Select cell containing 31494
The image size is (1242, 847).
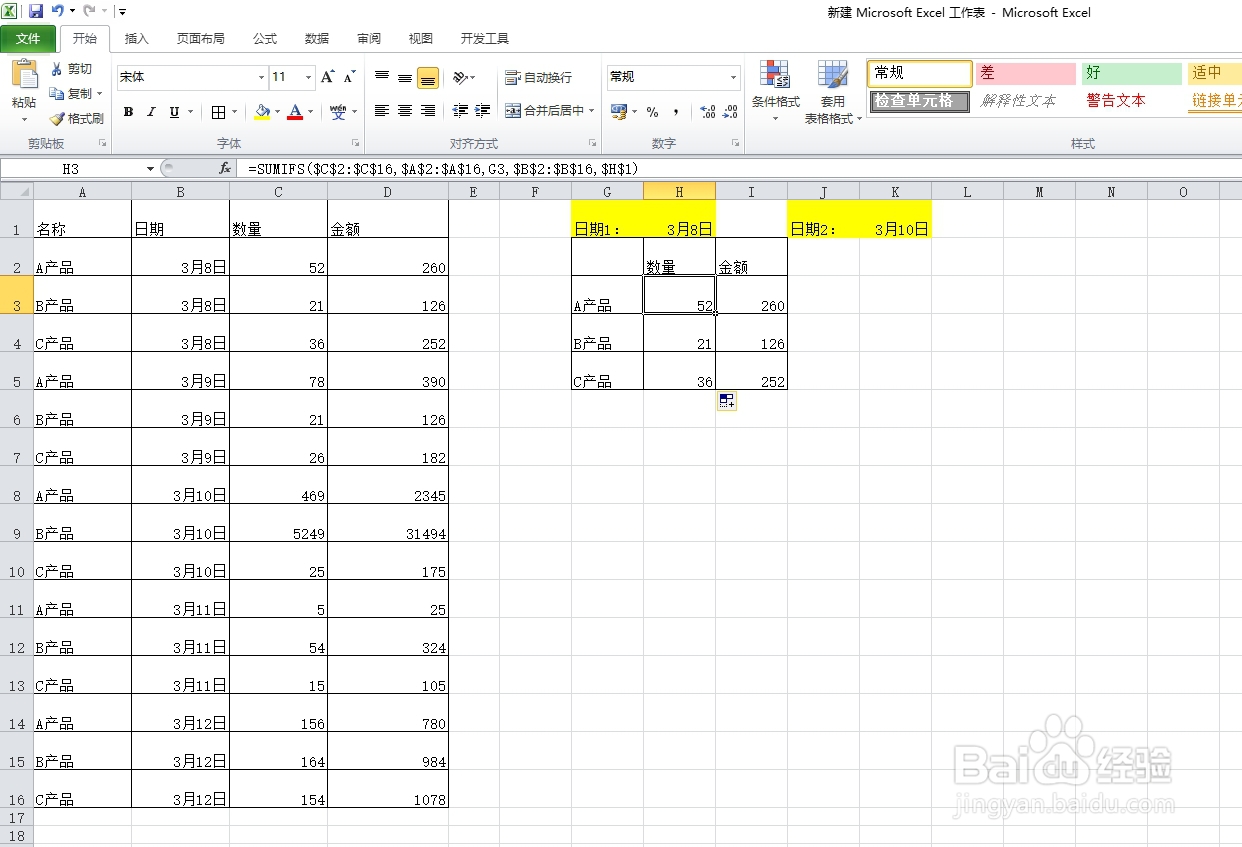(388, 523)
